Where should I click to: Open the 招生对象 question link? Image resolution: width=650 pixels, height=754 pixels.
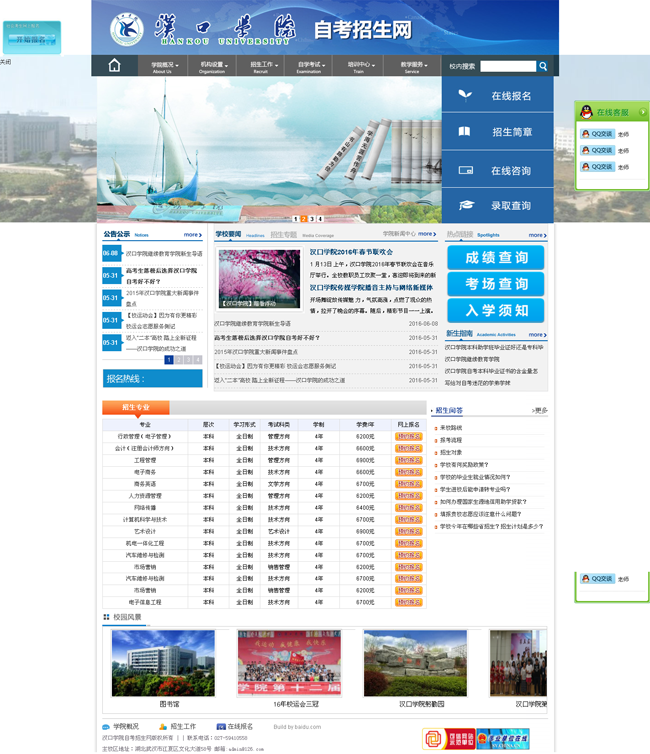pos(451,452)
